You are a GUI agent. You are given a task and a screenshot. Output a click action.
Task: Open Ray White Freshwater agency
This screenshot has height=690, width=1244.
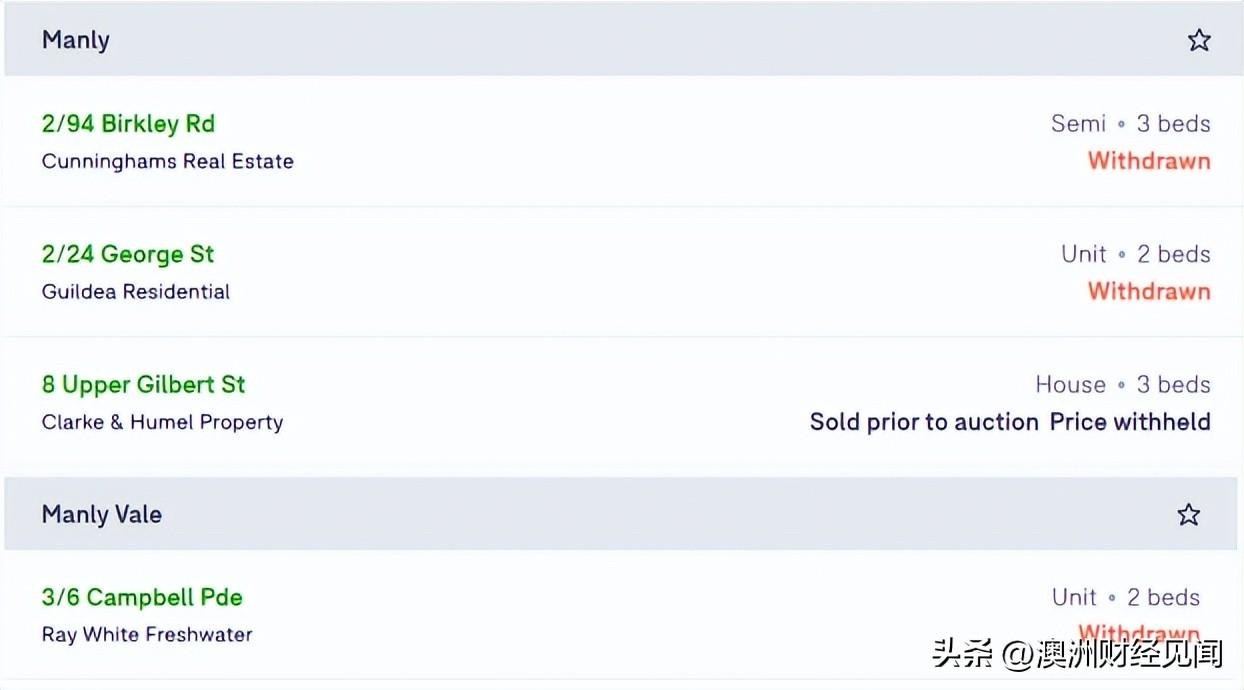pyautogui.click(x=147, y=634)
